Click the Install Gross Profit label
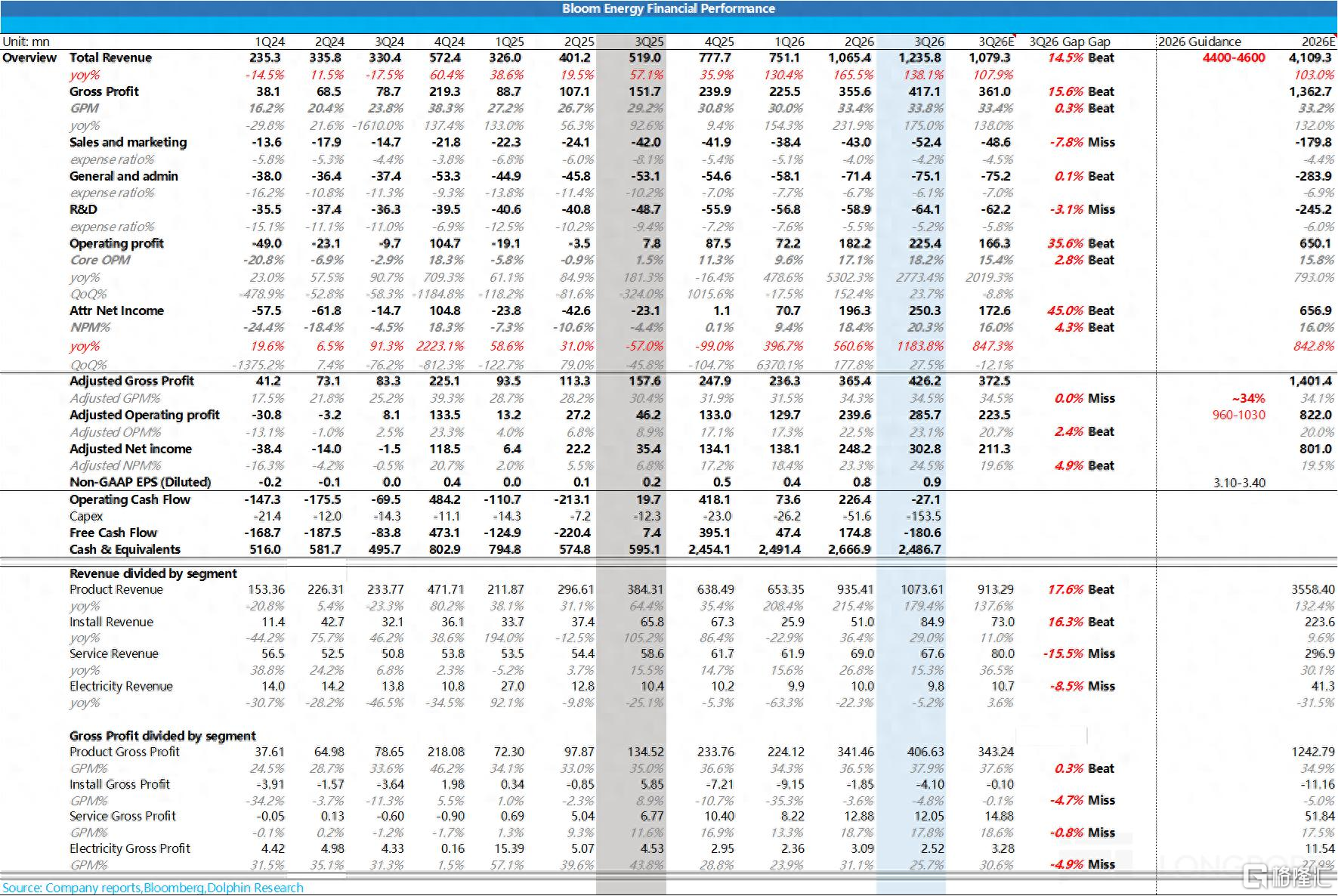This screenshot has width=1338, height=896. [119, 784]
